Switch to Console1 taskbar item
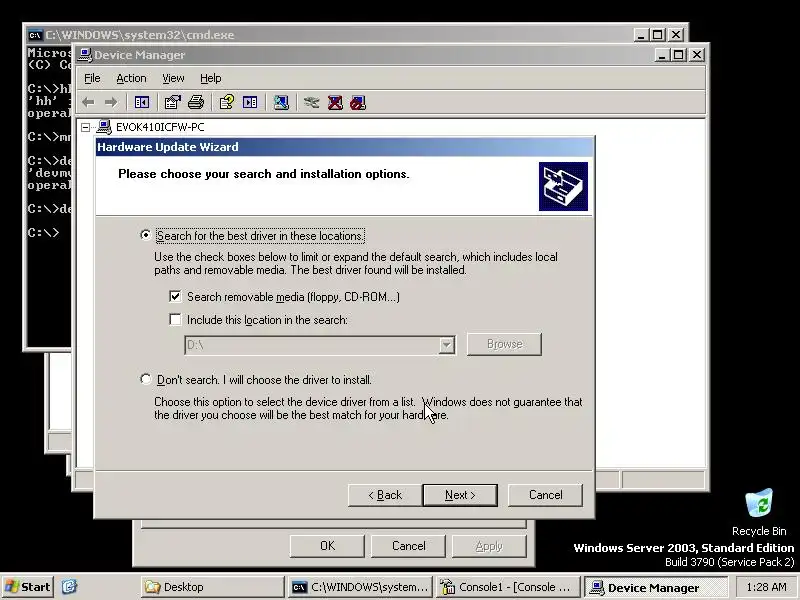Viewport: 800px width, 600px height. coord(508,587)
